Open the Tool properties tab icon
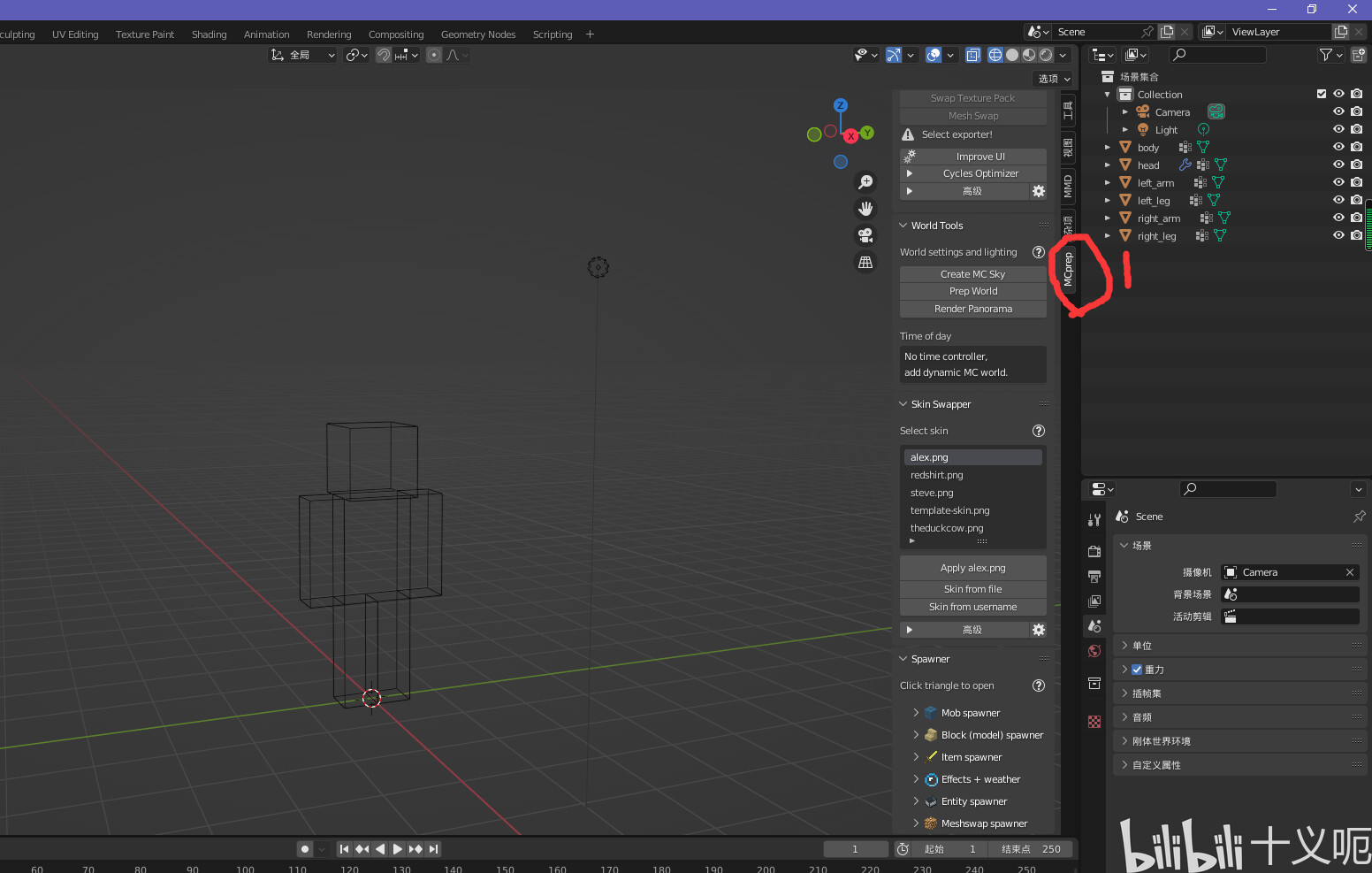 pyautogui.click(x=1094, y=519)
